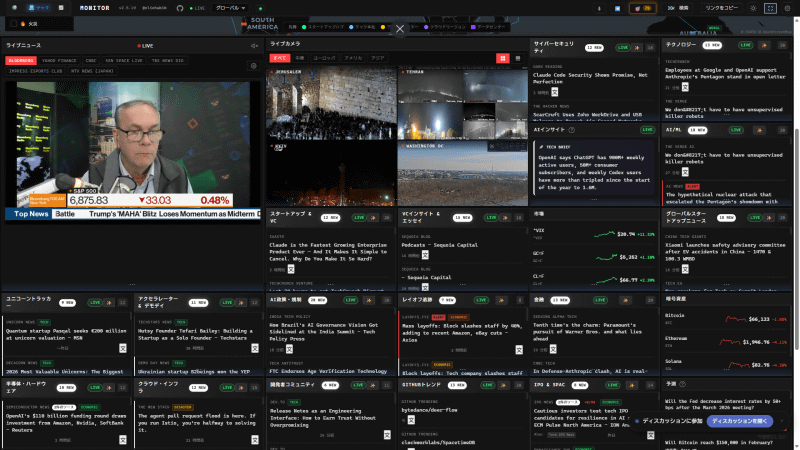Open bytedance/deer-flow GitHub trending link
The height and width of the screenshot is (450, 800).
[x=429, y=410]
